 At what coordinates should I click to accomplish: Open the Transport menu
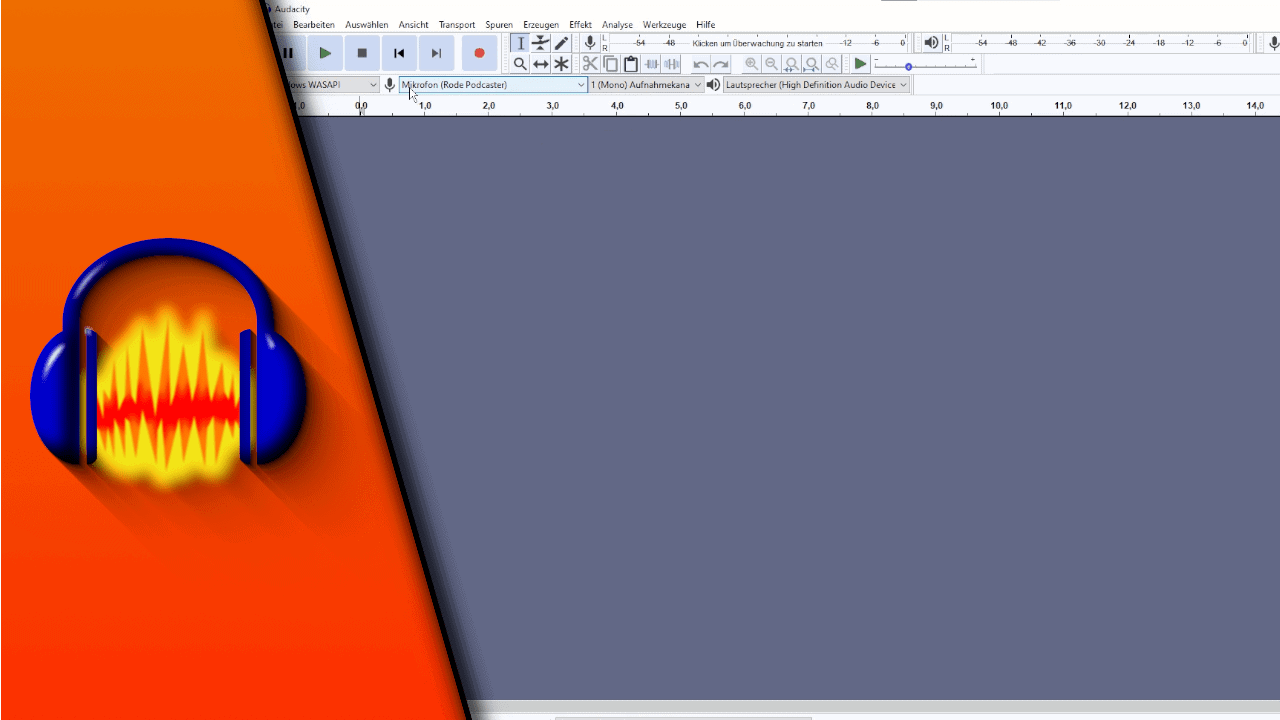coord(457,25)
